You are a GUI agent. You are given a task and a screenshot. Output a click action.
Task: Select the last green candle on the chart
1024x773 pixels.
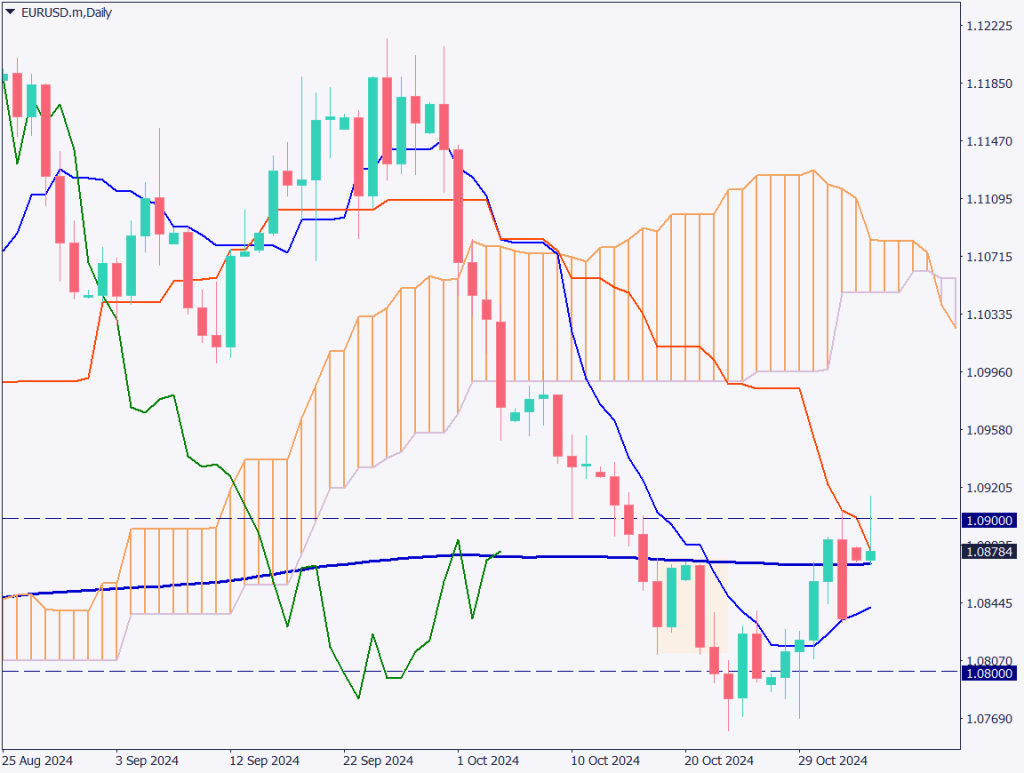click(871, 555)
